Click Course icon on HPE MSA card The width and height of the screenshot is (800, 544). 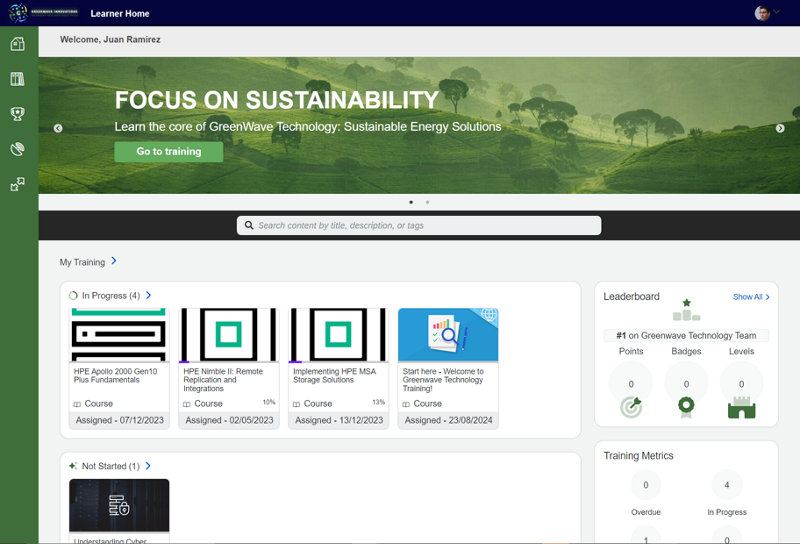point(296,404)
